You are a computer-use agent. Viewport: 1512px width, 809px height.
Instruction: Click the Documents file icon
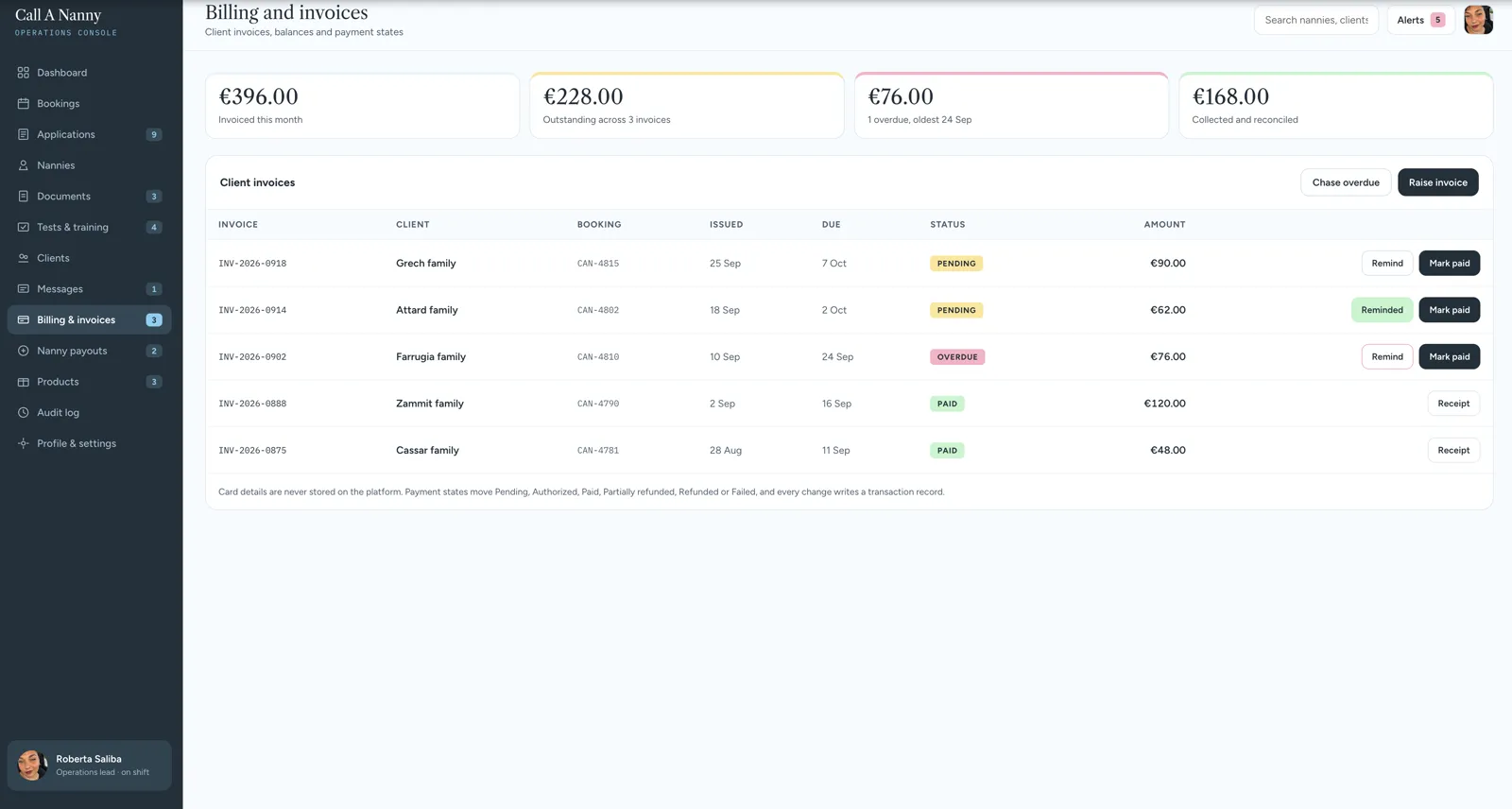(24, 197)
